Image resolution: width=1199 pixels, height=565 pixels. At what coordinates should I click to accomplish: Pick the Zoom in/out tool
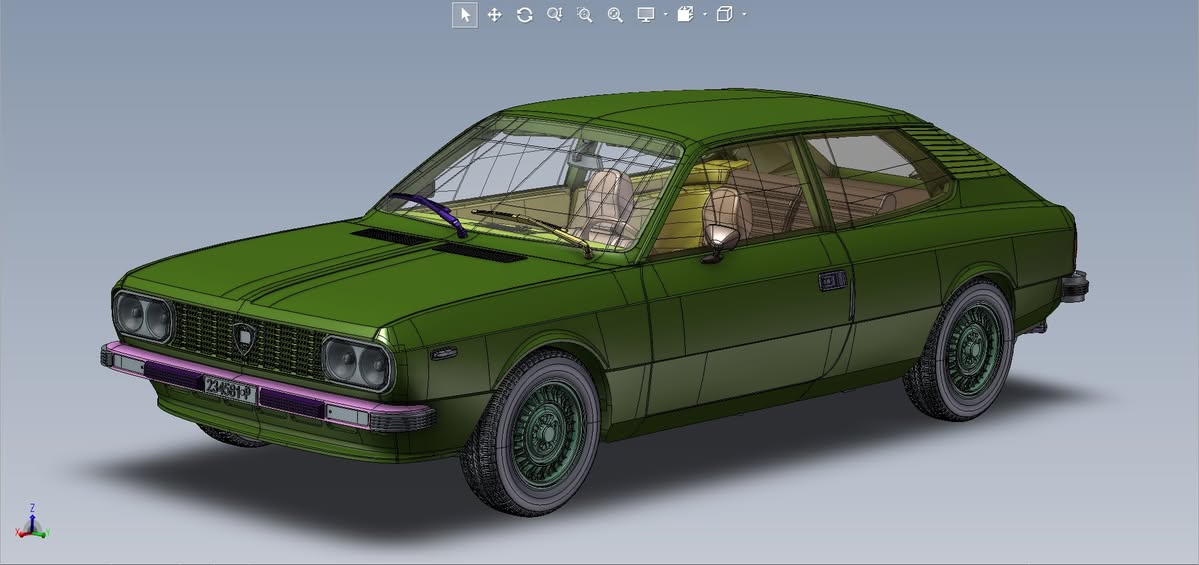[x=554, y=15]
